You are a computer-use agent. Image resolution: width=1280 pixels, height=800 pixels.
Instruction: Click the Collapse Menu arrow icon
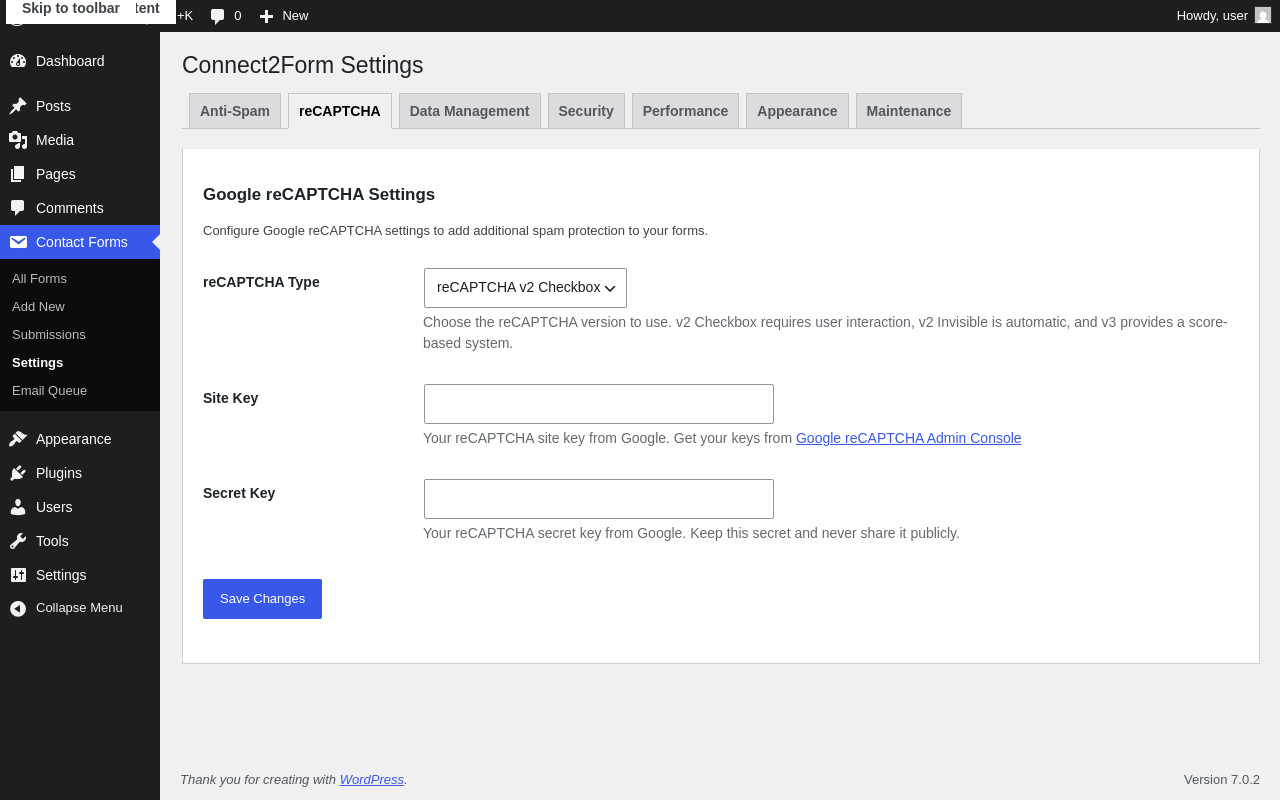tap(18, 608)
